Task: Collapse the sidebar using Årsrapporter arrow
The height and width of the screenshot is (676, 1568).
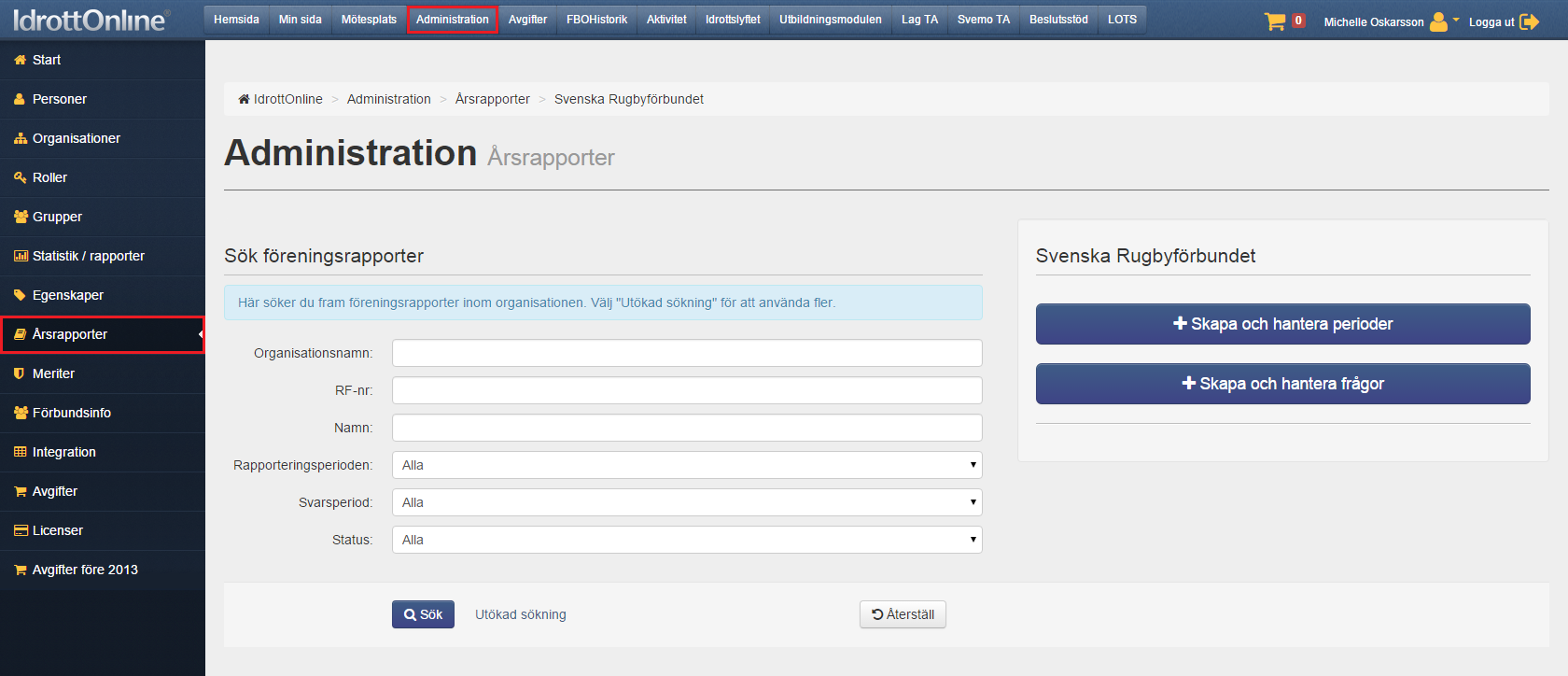Action: (x=200, y=334)
